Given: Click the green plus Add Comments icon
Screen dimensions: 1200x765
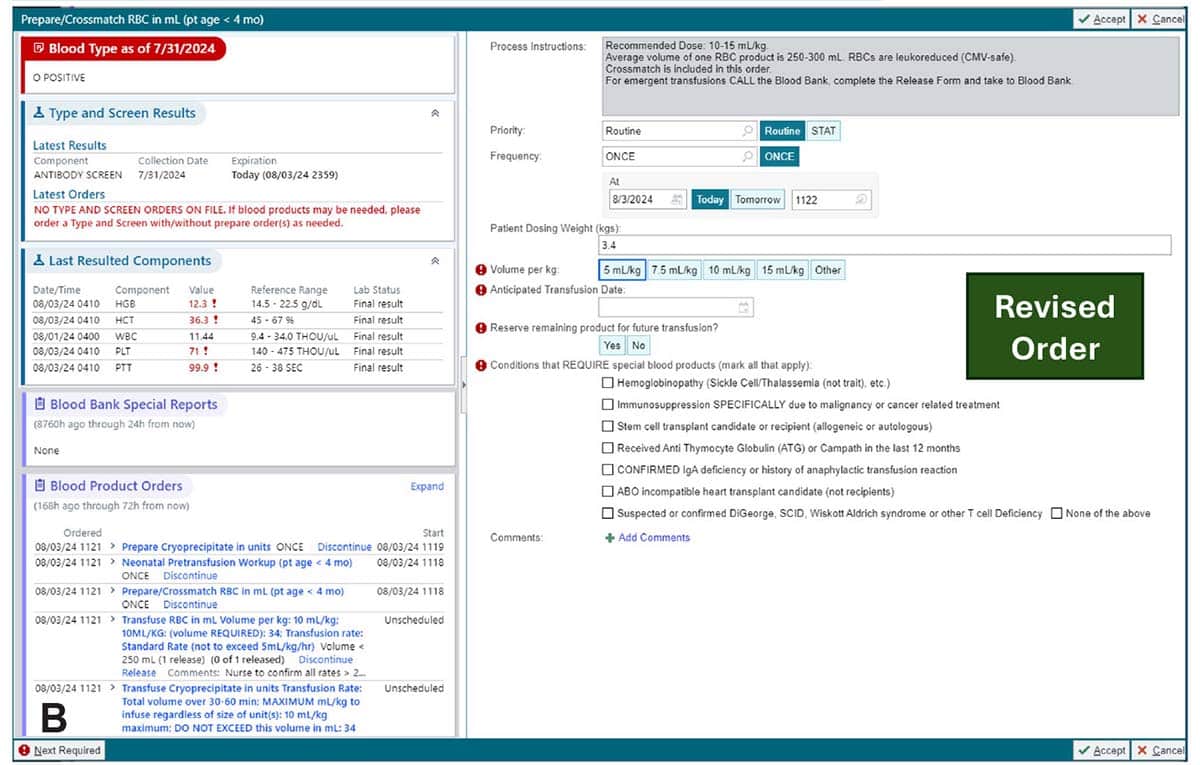Looking at the screenshot, I should tap(610, 538).
